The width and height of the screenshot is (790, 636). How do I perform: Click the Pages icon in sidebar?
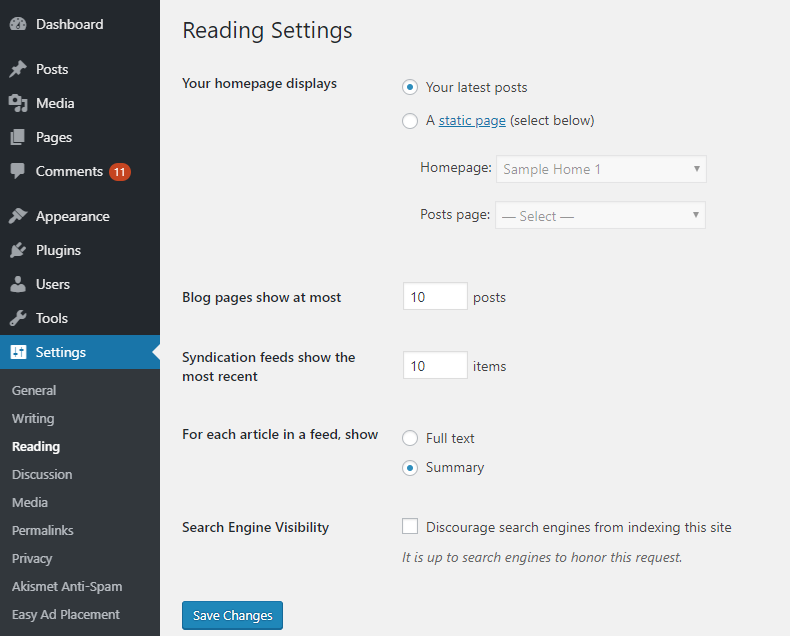pos(18,137)
